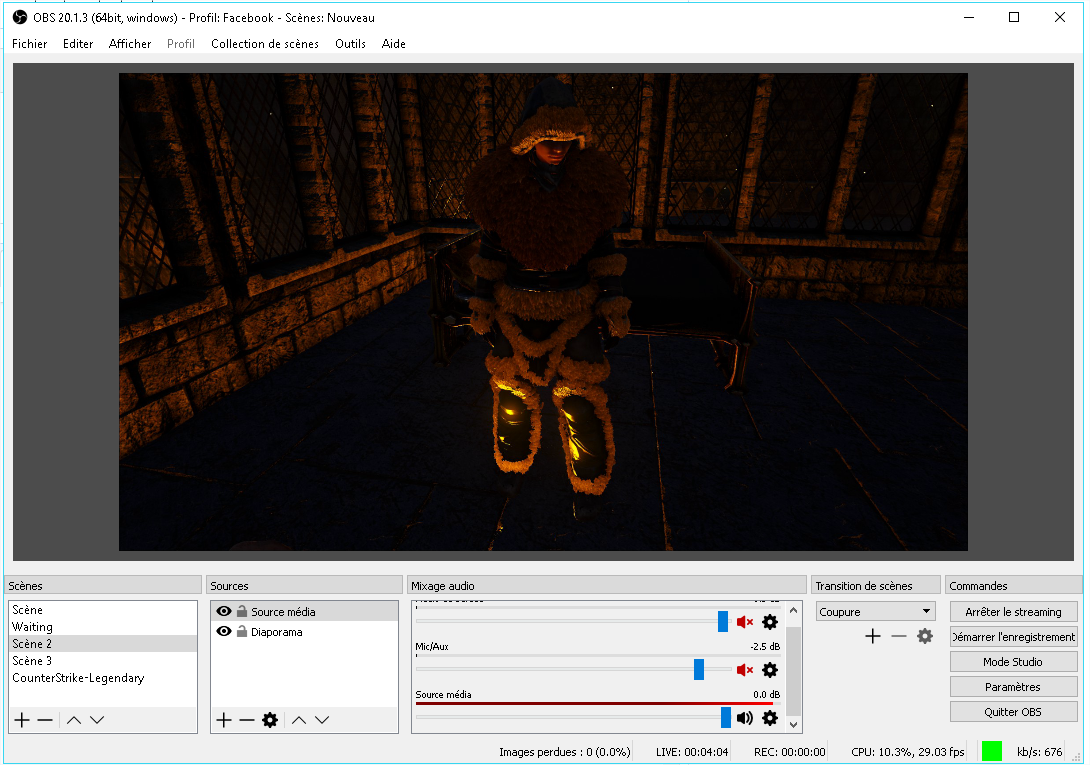This screenshot has width=1090, height=765.
Task: Click Arrêter le streaming button
Action: coord(1014,612)
